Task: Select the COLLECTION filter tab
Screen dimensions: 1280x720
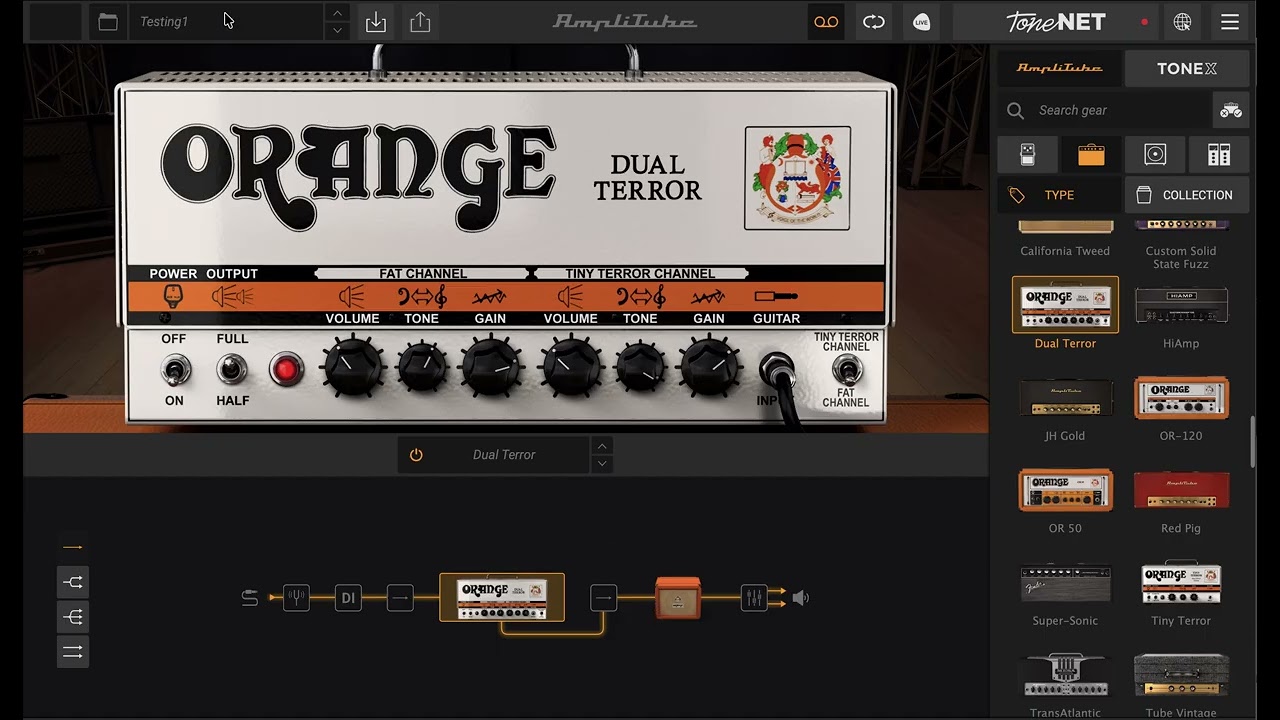Action: pos(1187,195)
